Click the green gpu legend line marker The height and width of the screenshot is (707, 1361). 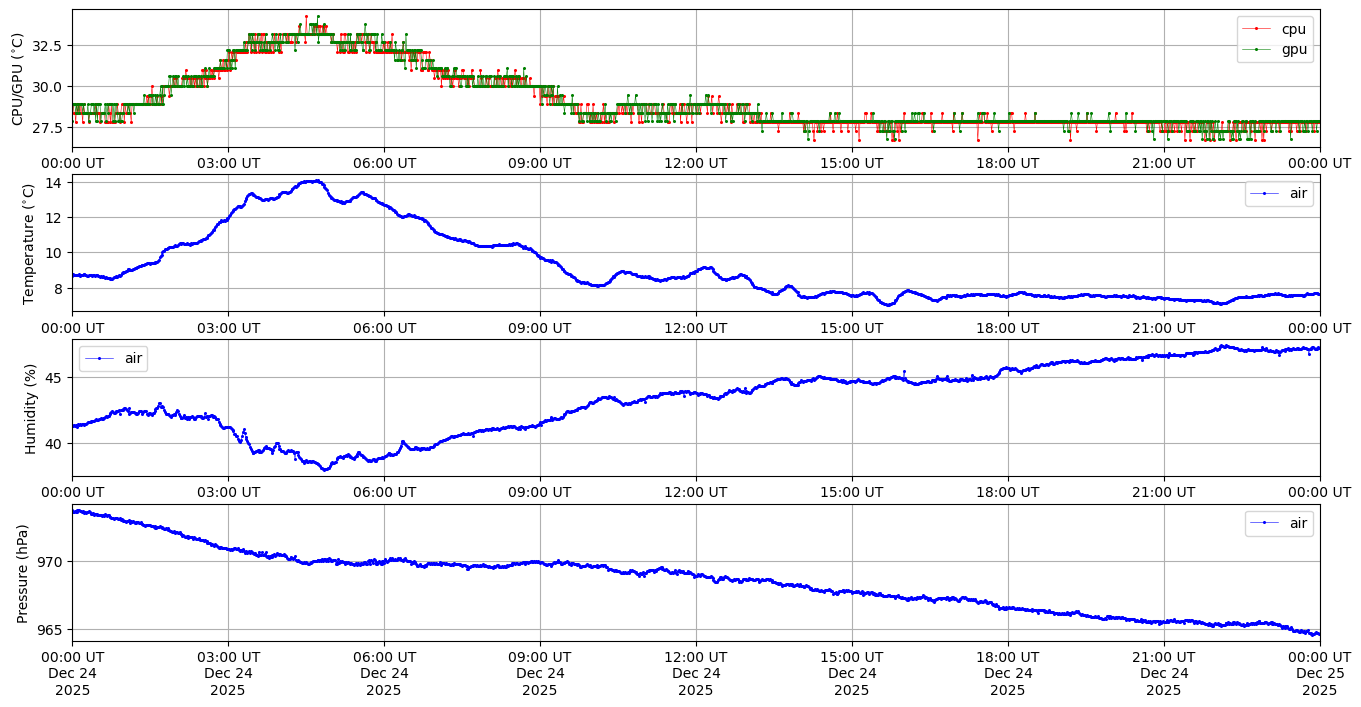click(x=1261, y=50)
